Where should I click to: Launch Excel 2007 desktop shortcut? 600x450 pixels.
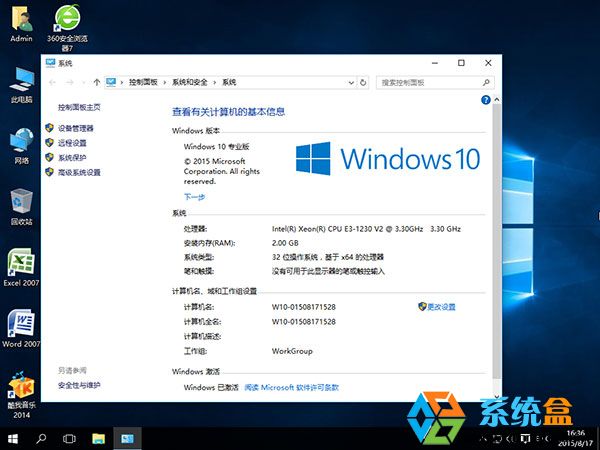21,267
